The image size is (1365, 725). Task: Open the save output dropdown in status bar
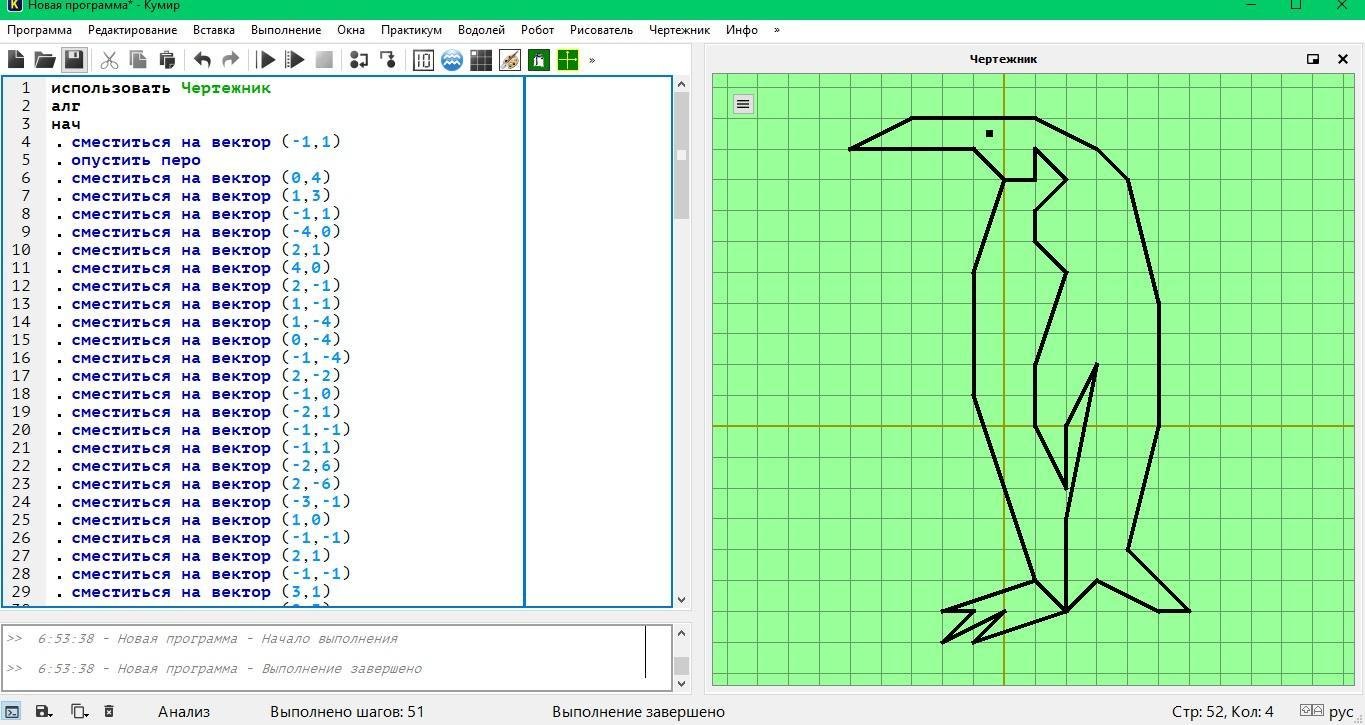(44, 711)
